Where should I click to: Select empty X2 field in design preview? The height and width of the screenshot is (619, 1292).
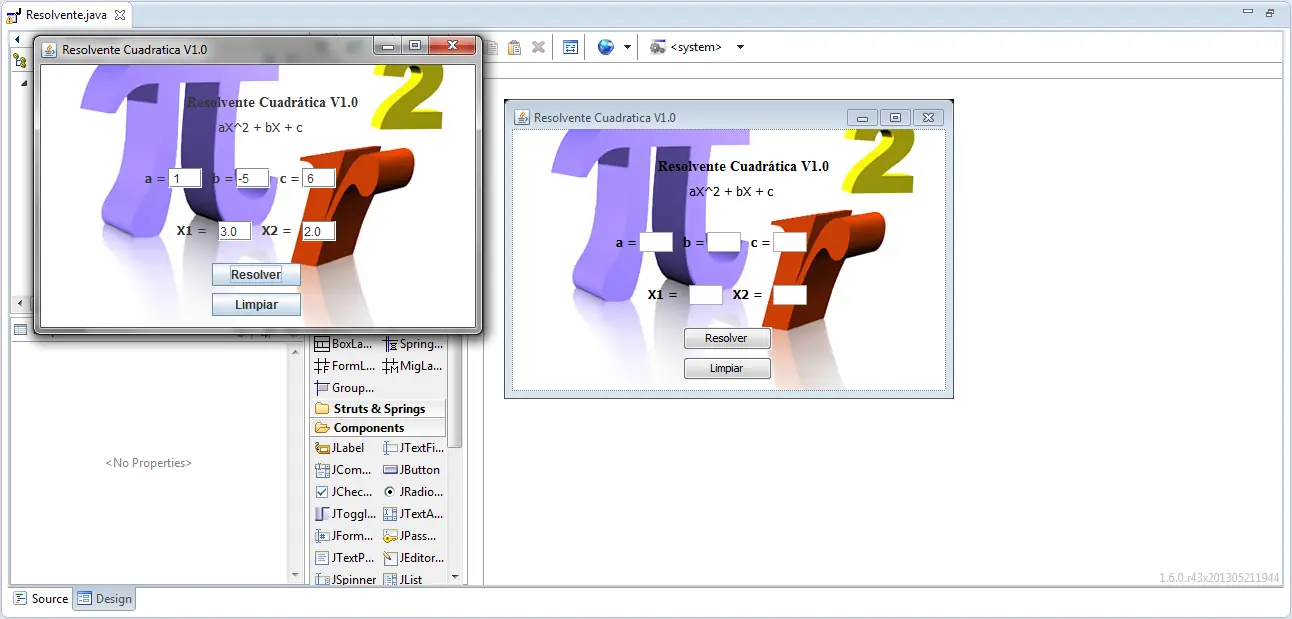790,295
